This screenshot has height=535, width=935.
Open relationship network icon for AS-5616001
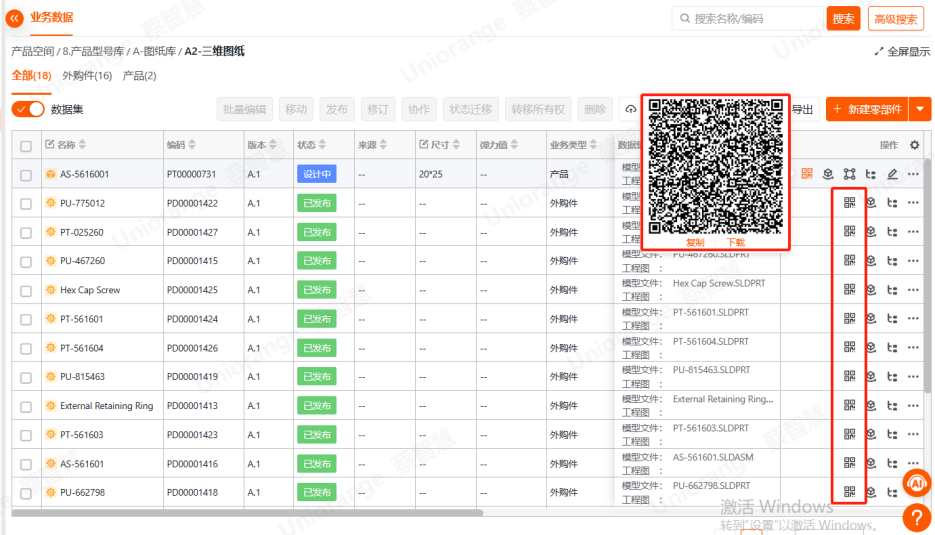click(849, 174)
